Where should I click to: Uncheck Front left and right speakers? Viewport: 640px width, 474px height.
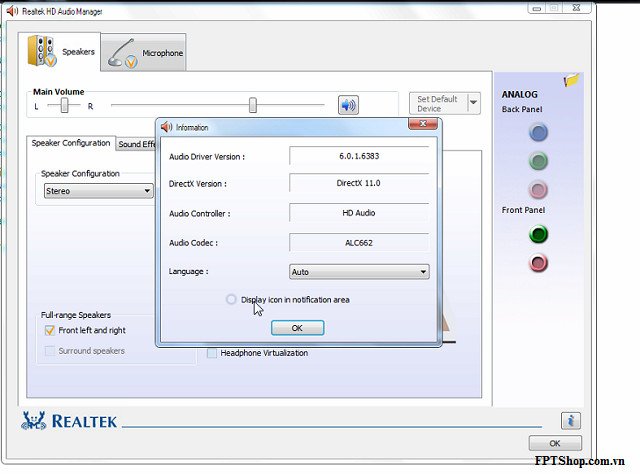[x=50, y=330]
